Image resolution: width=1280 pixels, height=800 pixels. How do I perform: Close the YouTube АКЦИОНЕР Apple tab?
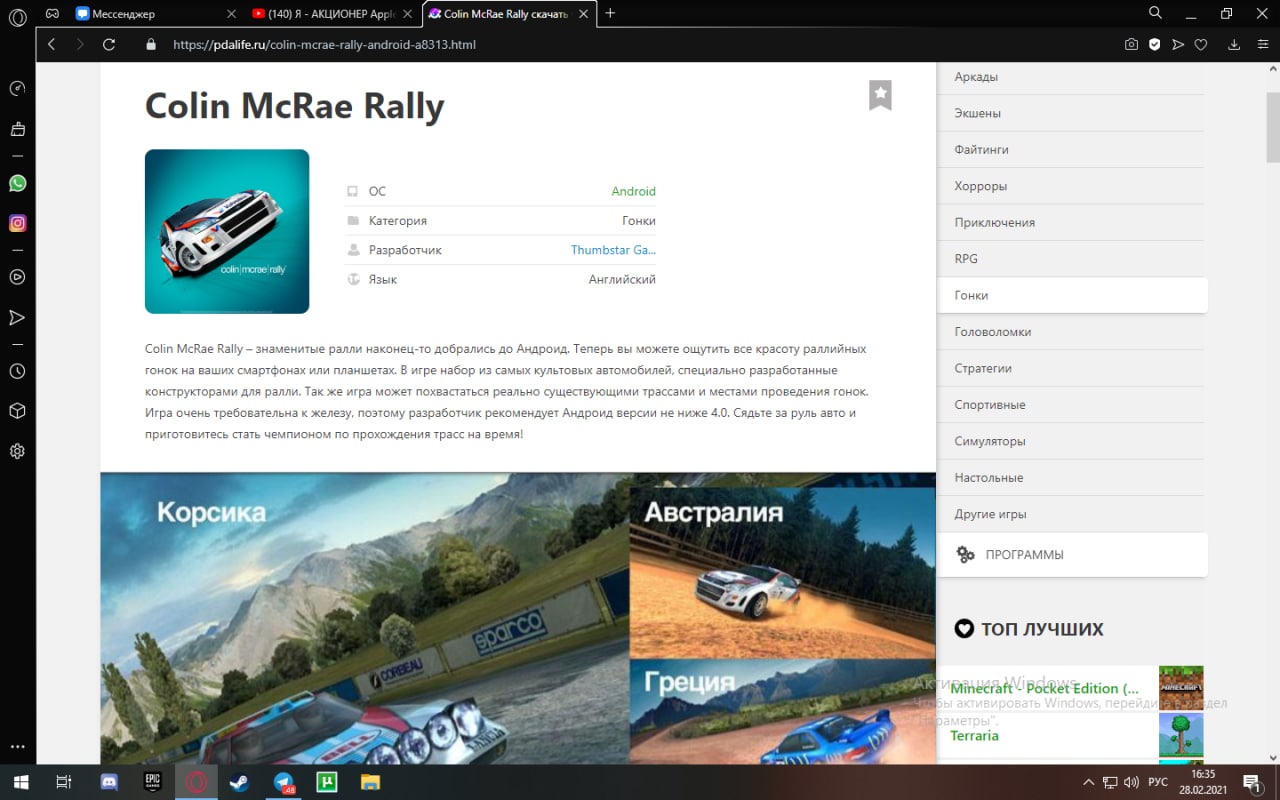408,14
